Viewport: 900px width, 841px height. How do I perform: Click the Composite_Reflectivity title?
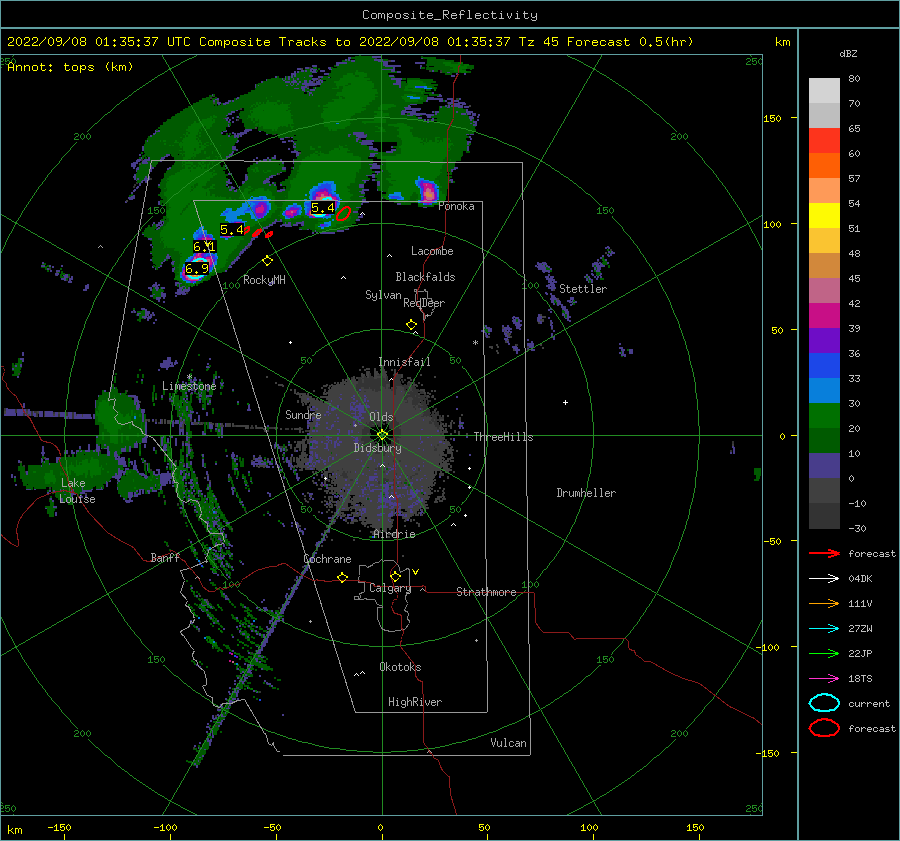[x=450, y=15]
